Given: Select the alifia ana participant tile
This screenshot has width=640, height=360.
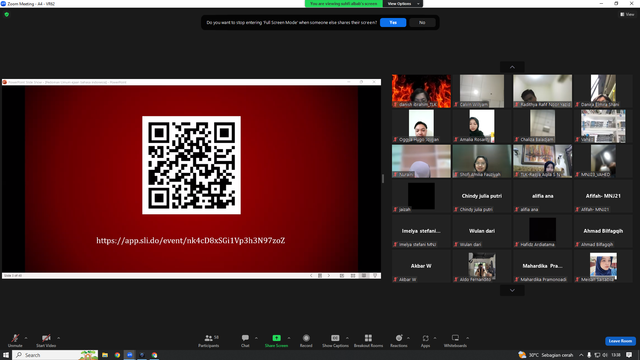Looking at the screenshot, I should click(x=542, y=196).
